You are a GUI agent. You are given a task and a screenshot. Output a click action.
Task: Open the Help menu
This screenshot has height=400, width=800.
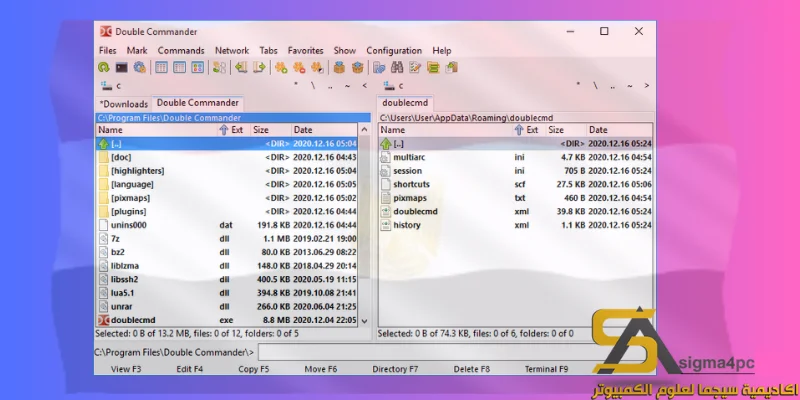(x=442, y=51)
